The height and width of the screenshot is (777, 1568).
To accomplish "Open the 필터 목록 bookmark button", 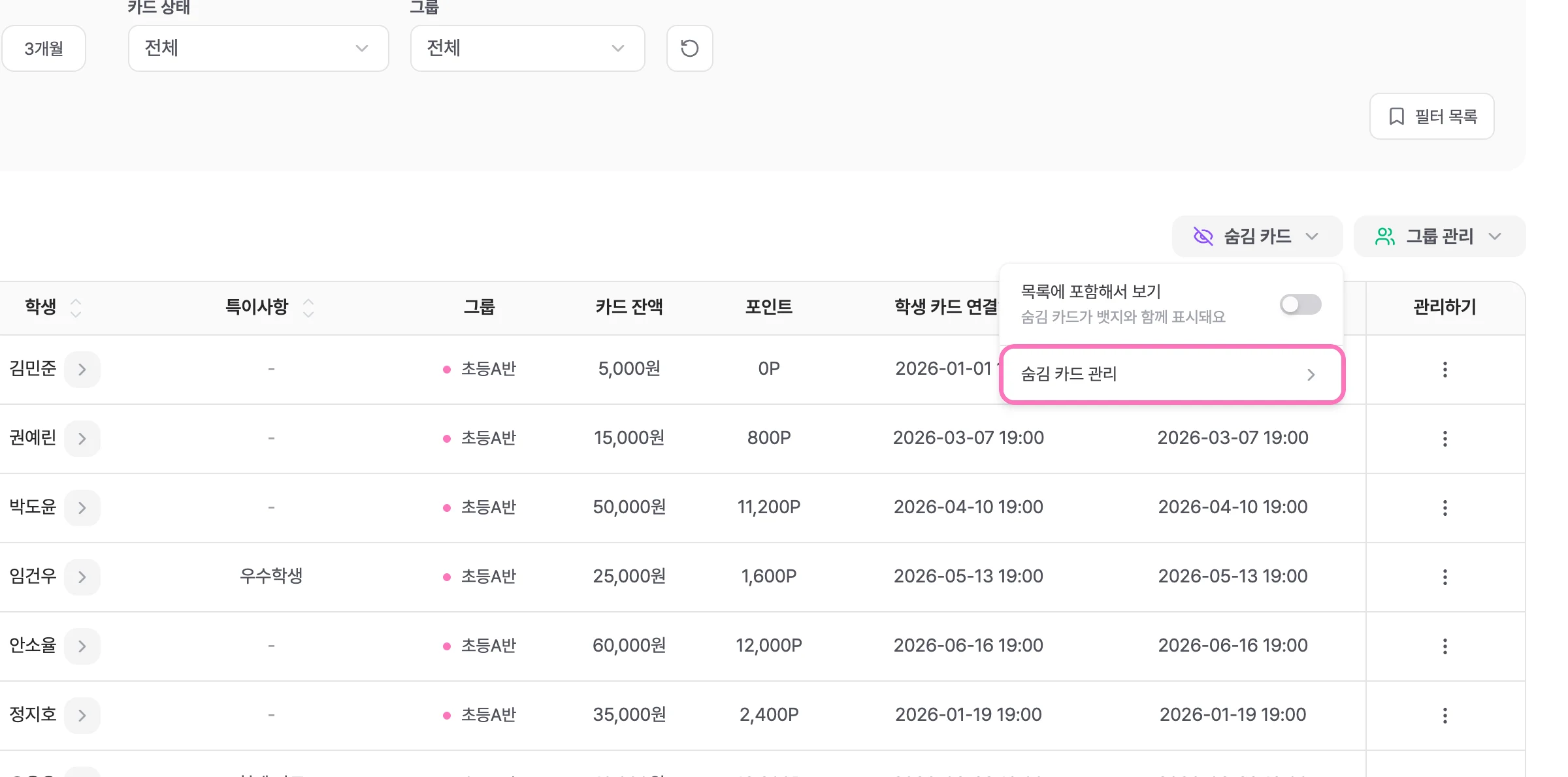I will [x=1431, y=116].
